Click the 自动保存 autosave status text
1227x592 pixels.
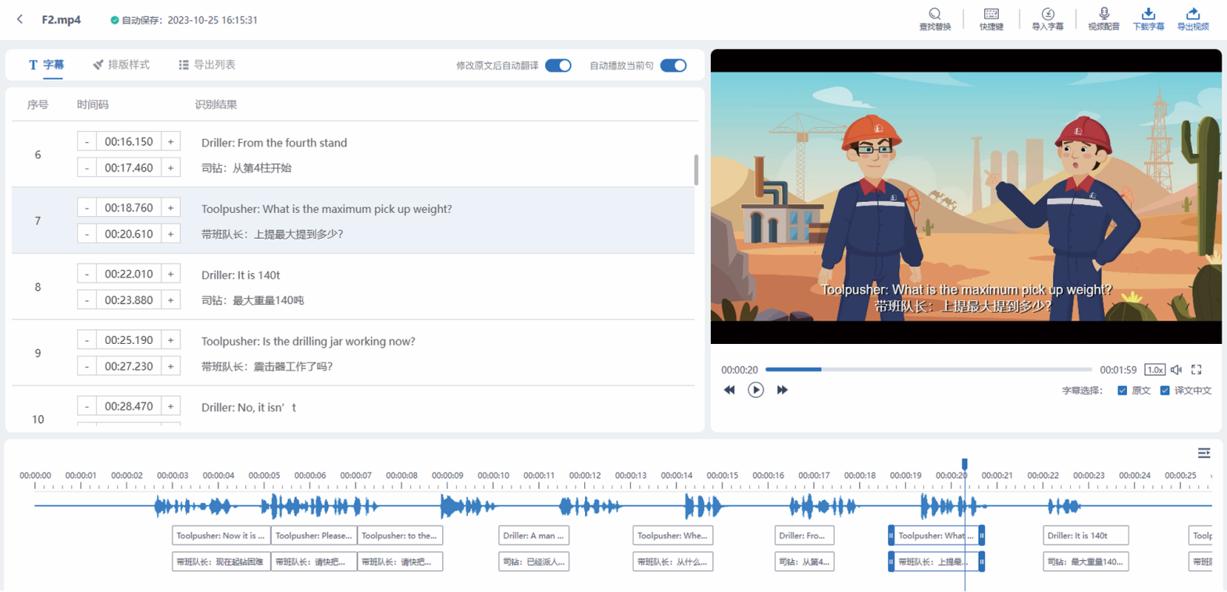[x=184, y=20]
